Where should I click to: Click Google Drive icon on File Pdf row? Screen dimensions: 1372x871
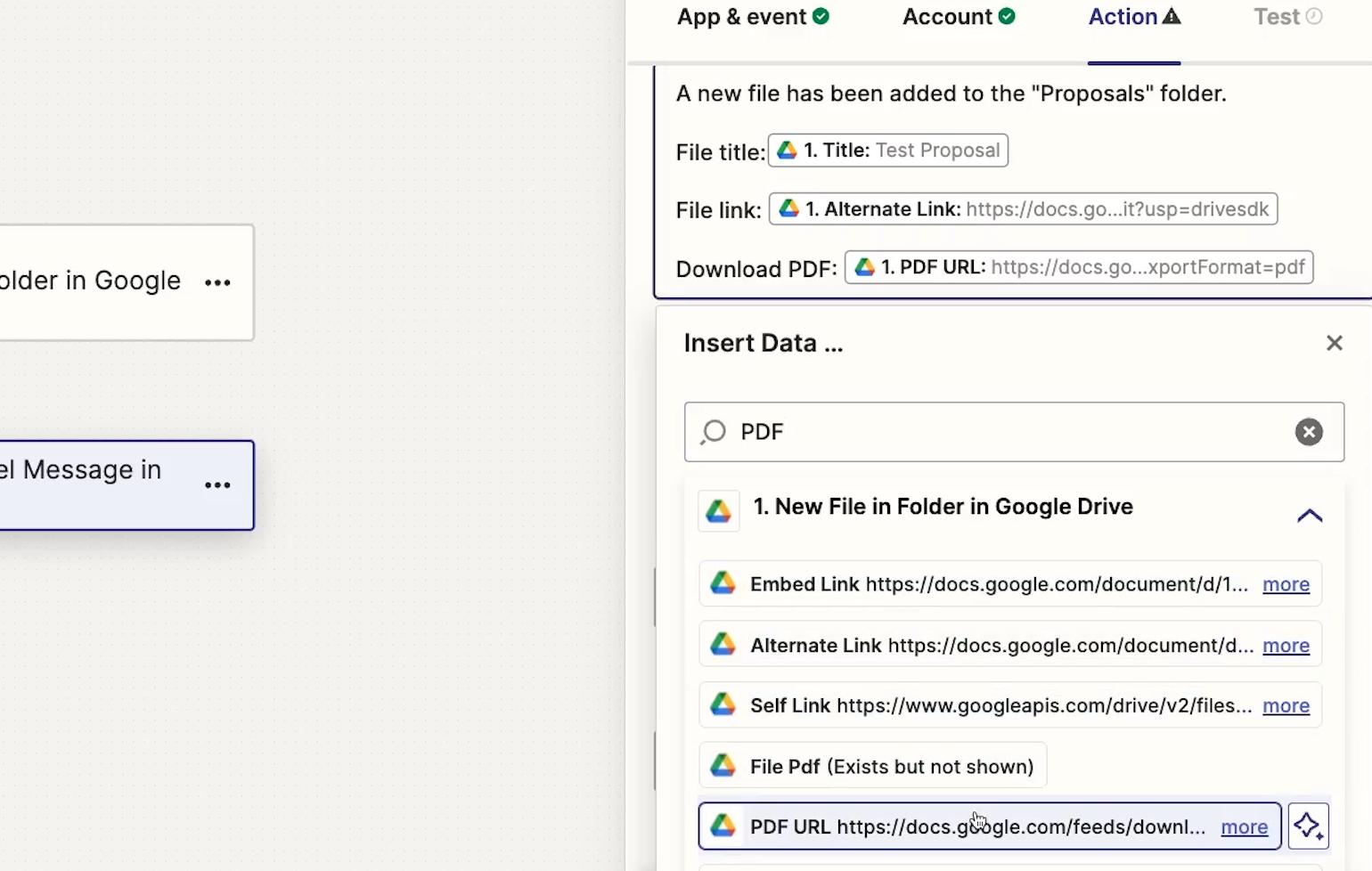pyautogui.click(x=723, y=765)
